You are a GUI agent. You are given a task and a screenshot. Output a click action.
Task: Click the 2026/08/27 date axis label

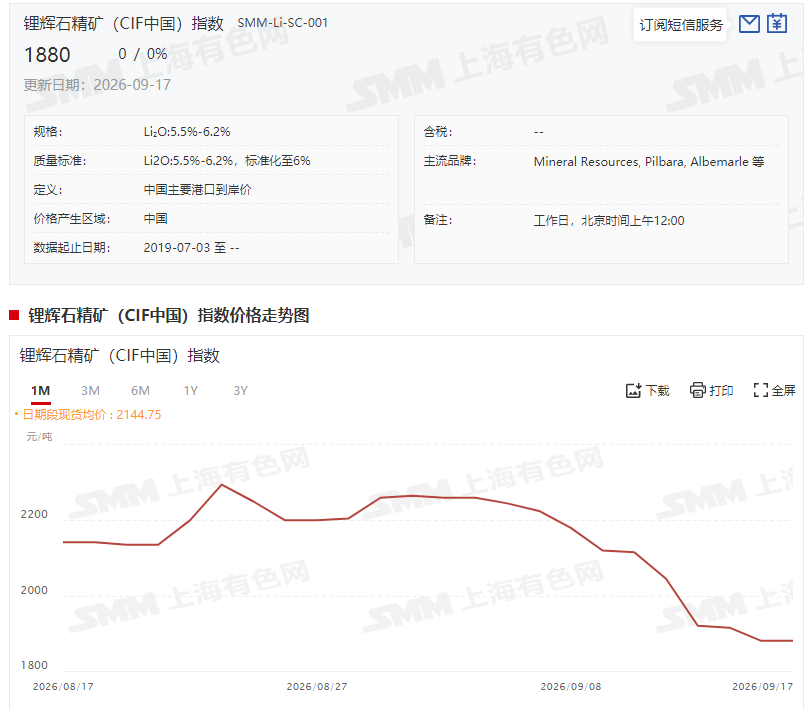pyautogui.click(x=316, y=687)
